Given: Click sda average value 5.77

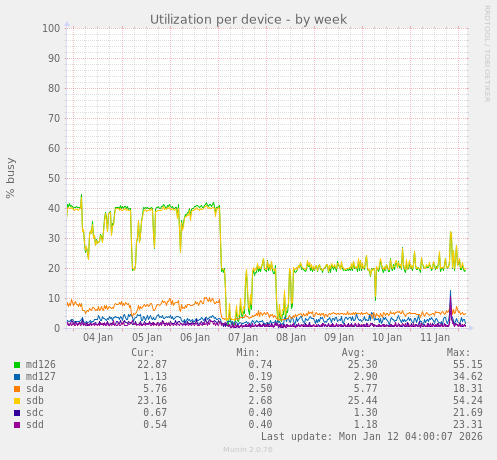Looking at the screenshot, I should 366,389.
